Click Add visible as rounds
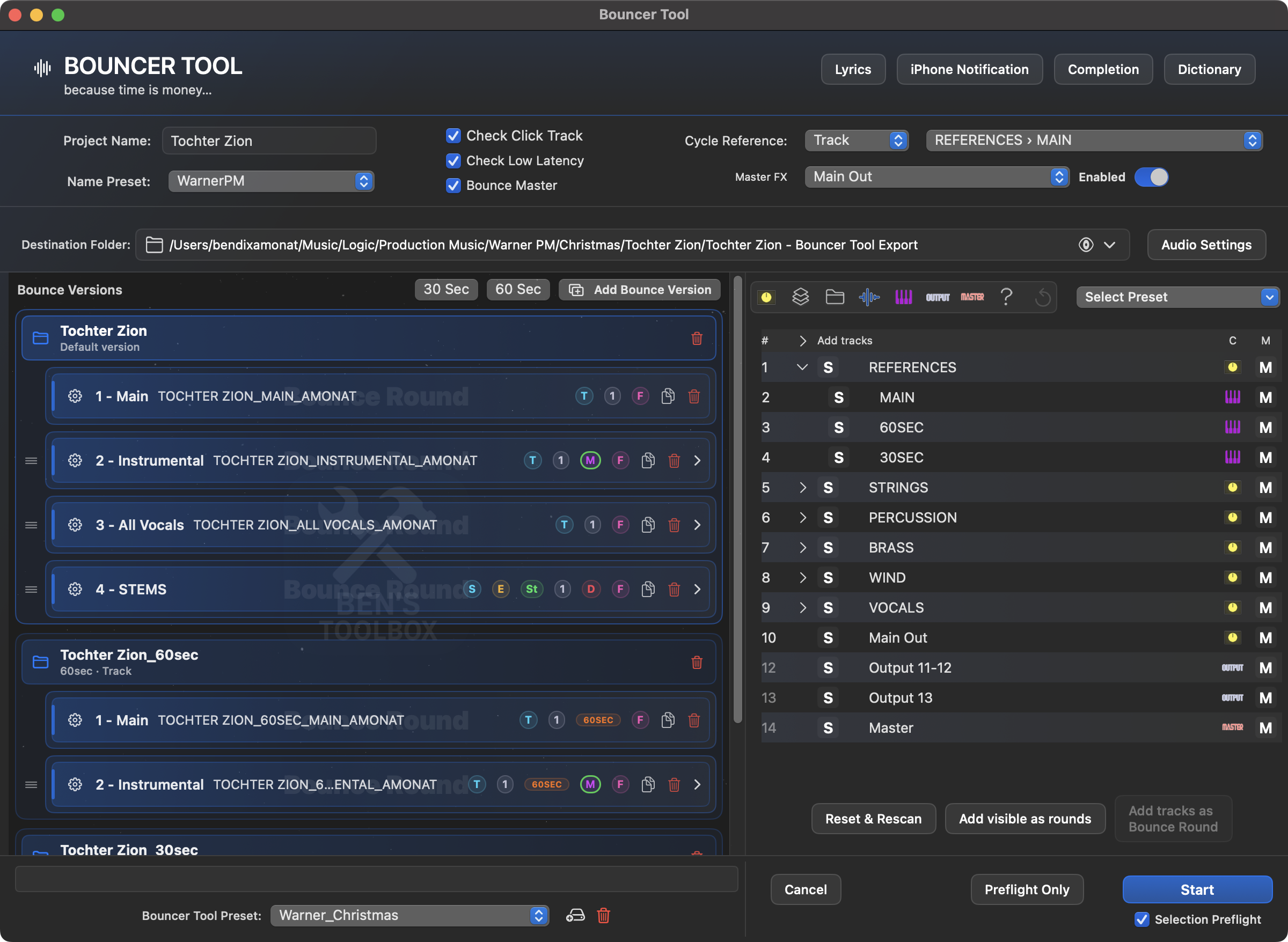 pyautogui.click(x=1024, y=819)
